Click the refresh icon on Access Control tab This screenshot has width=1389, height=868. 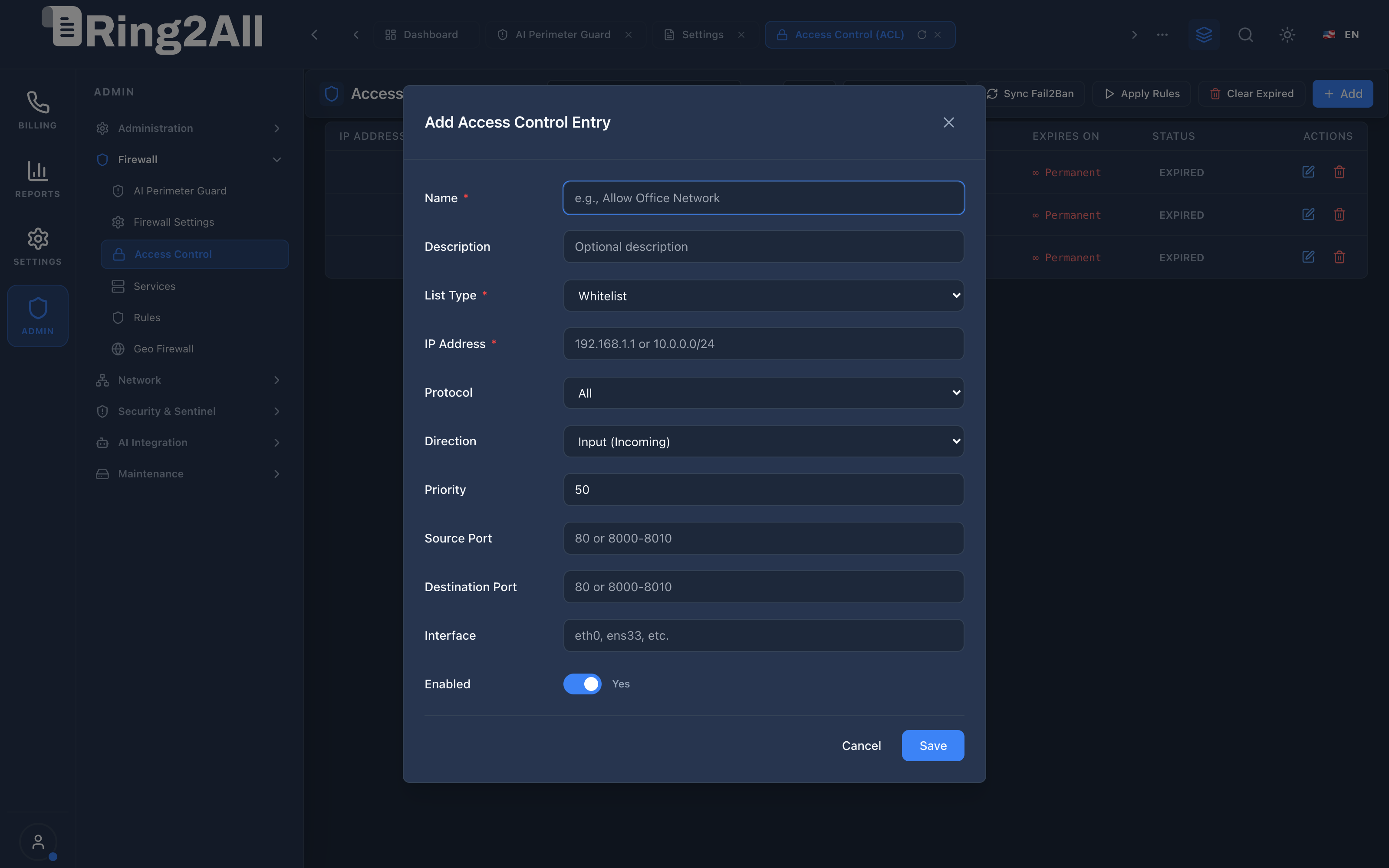(922, 34)
